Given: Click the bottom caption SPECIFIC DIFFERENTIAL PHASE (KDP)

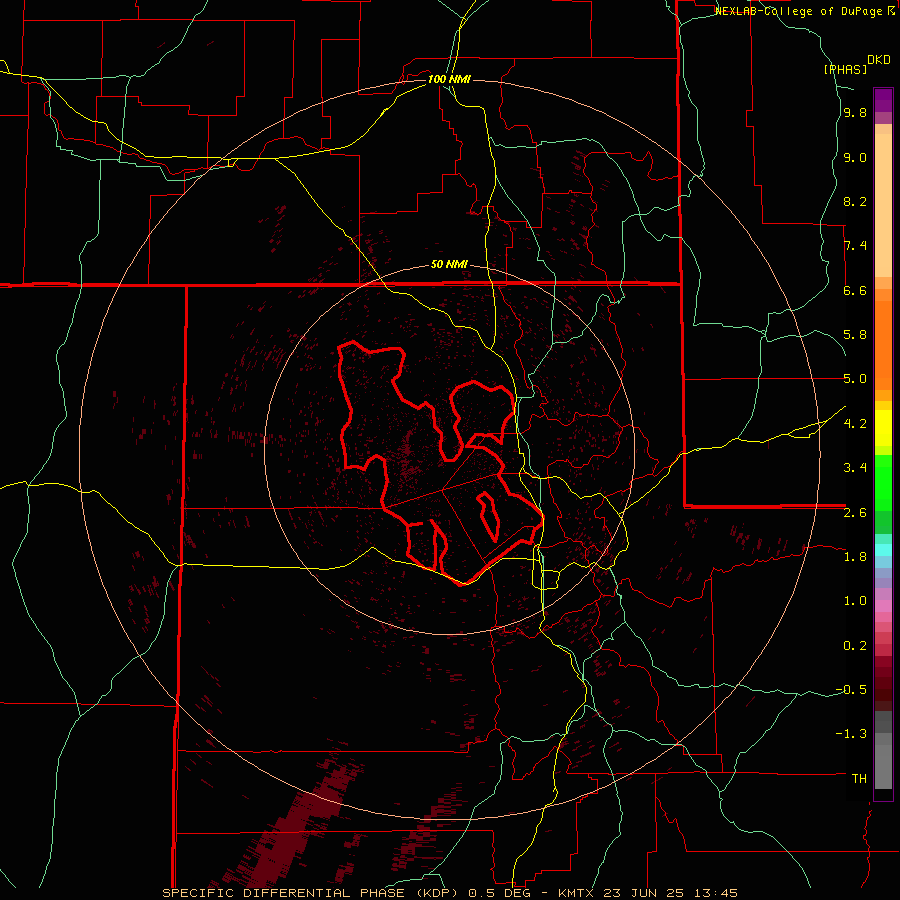Looking at the screenshot, I should [x=312, y=893].
